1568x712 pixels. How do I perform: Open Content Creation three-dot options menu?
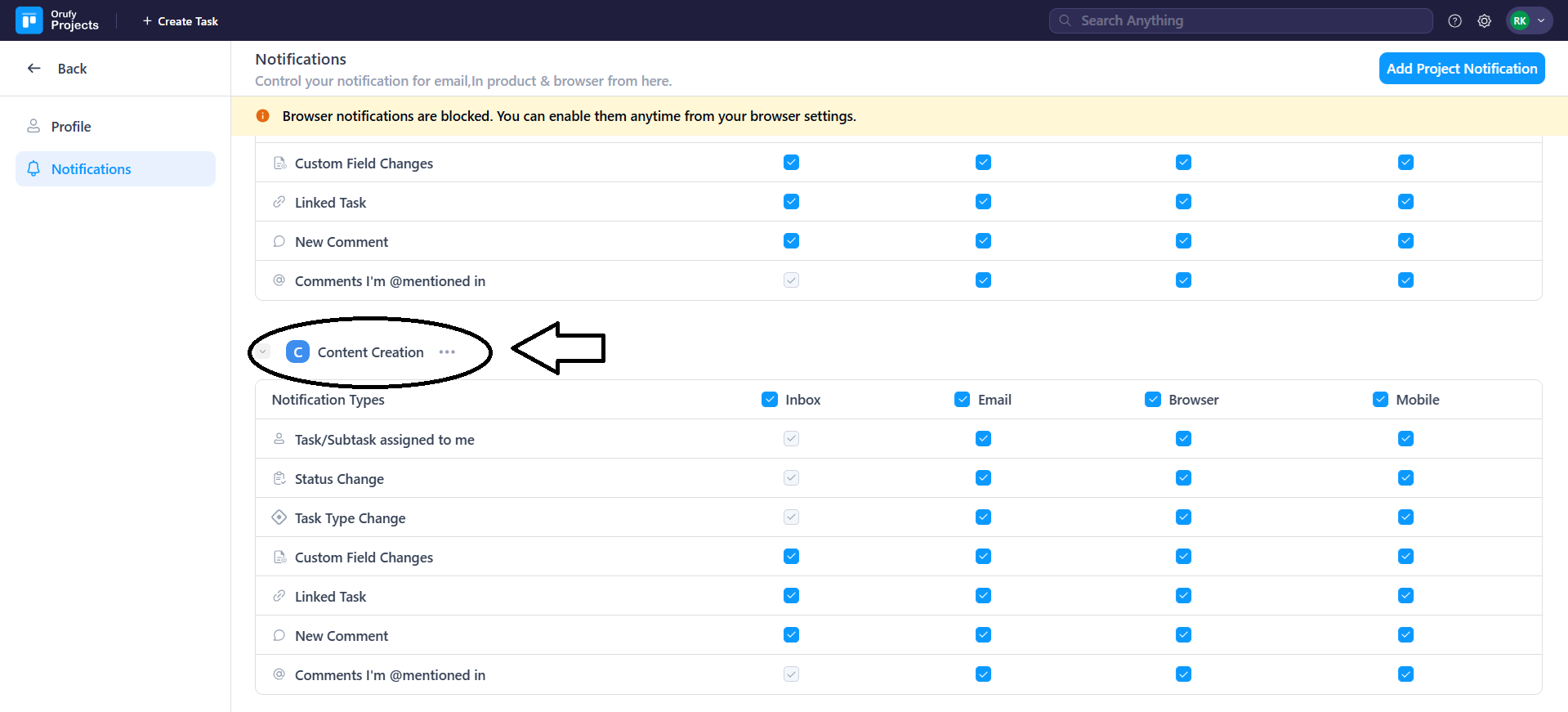pos(447,352)
